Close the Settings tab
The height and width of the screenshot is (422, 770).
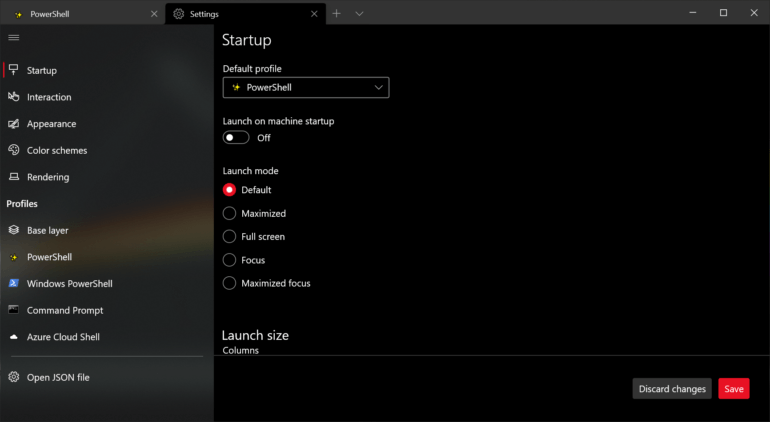[314, 14]
